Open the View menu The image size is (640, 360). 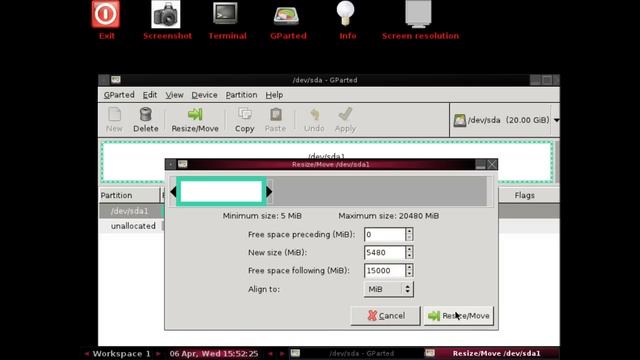pos(174,95)
